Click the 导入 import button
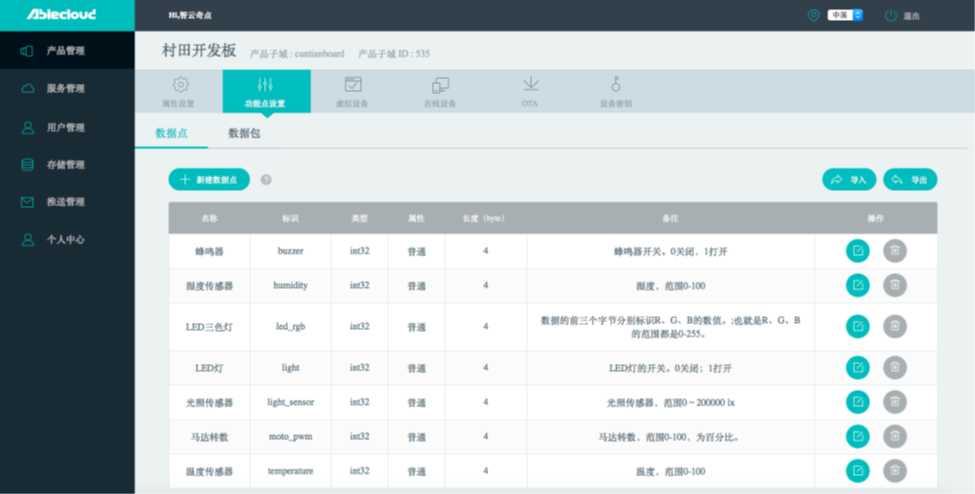975x494 pixels. 849,179
